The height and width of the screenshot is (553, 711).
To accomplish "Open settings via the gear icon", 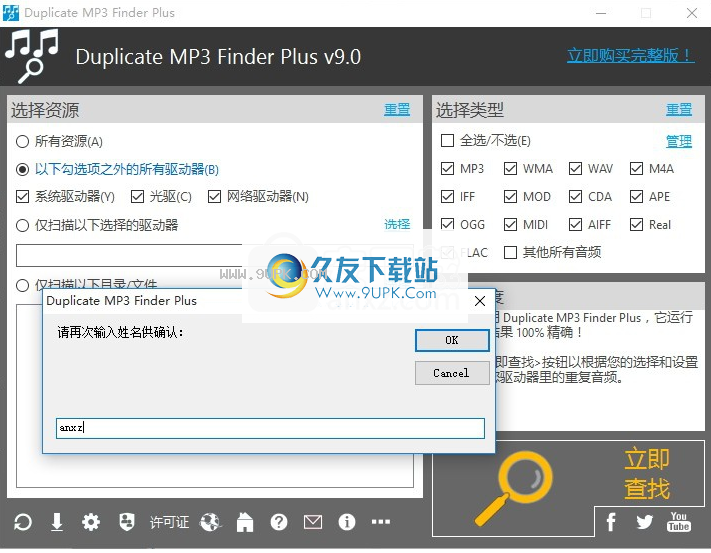I will click(91, 522).
